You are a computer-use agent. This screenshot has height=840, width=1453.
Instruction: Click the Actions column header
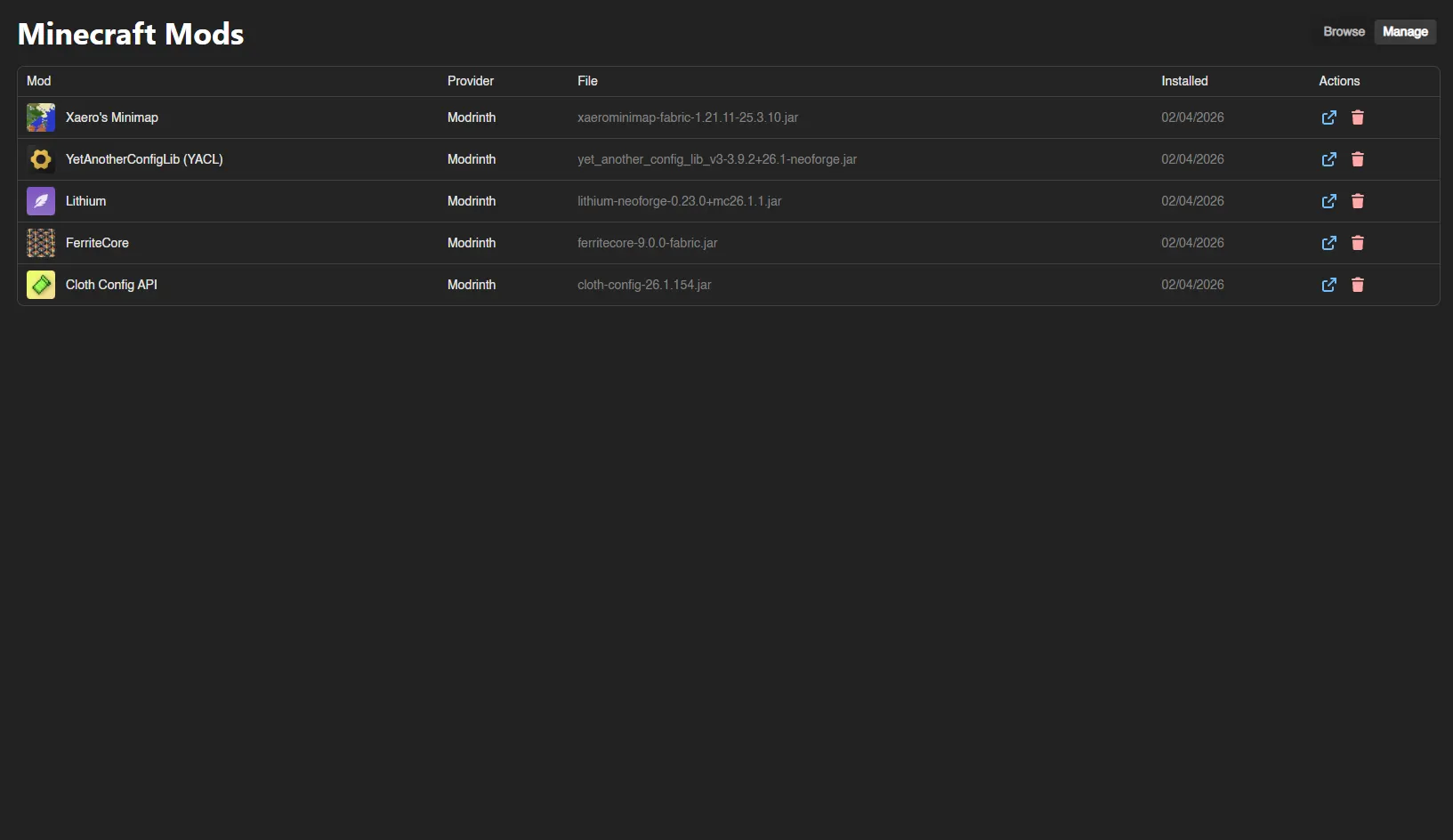(1339, 81)
